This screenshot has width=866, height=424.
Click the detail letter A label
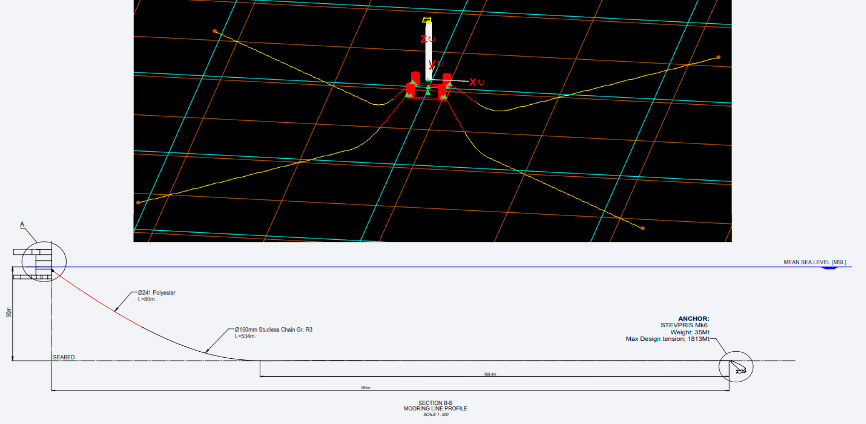[21, 226]
